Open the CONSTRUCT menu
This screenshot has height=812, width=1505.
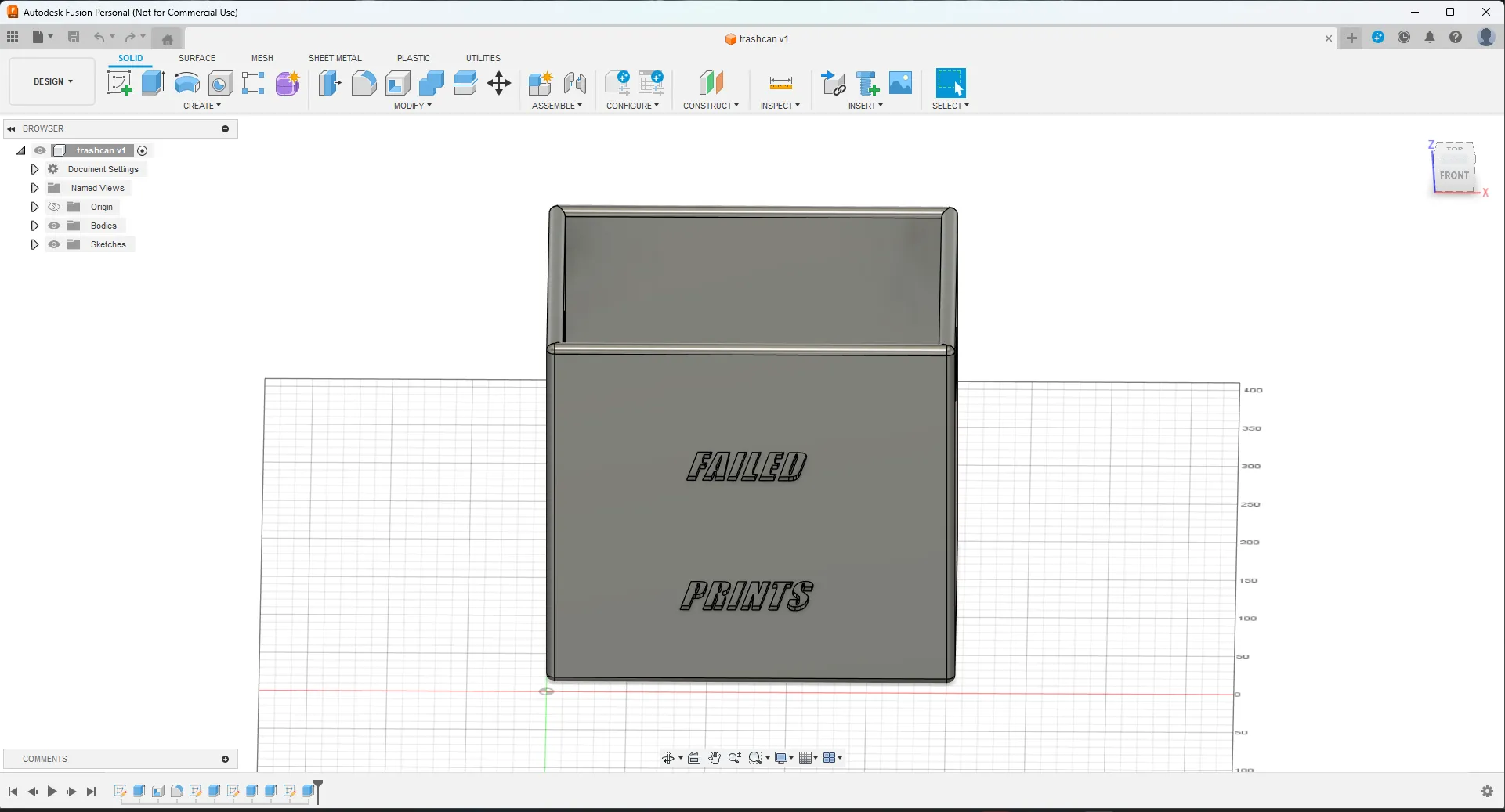click(x=710, y=106)
